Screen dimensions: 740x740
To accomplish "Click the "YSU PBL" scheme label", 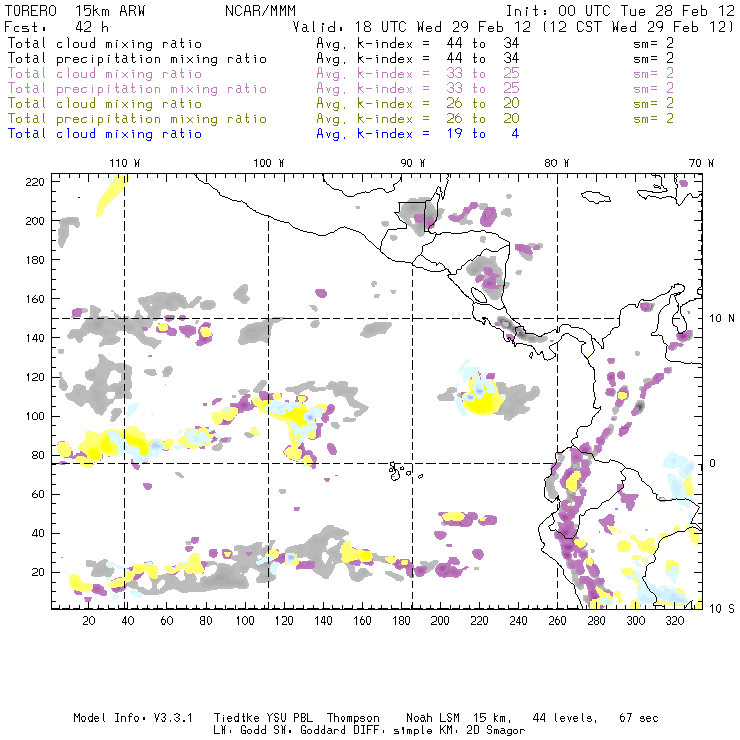I will [x=290, y=718].
